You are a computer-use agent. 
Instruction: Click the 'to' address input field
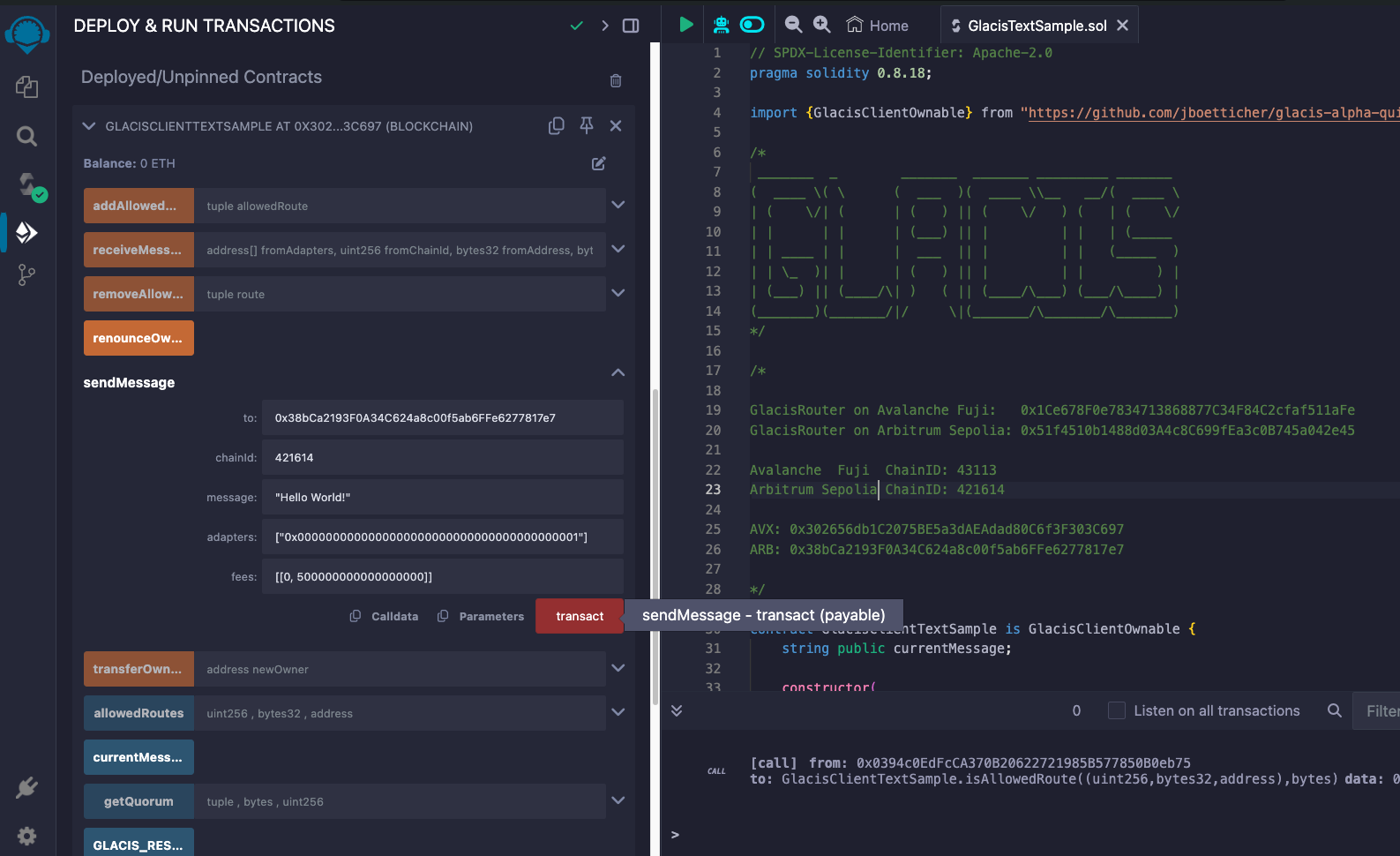443,417
